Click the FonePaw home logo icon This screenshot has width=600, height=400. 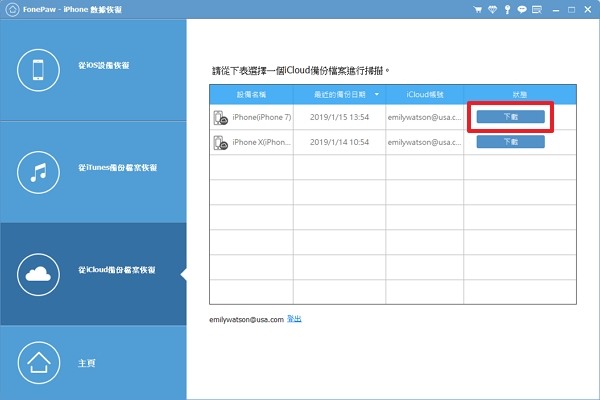tap(12, 10)
